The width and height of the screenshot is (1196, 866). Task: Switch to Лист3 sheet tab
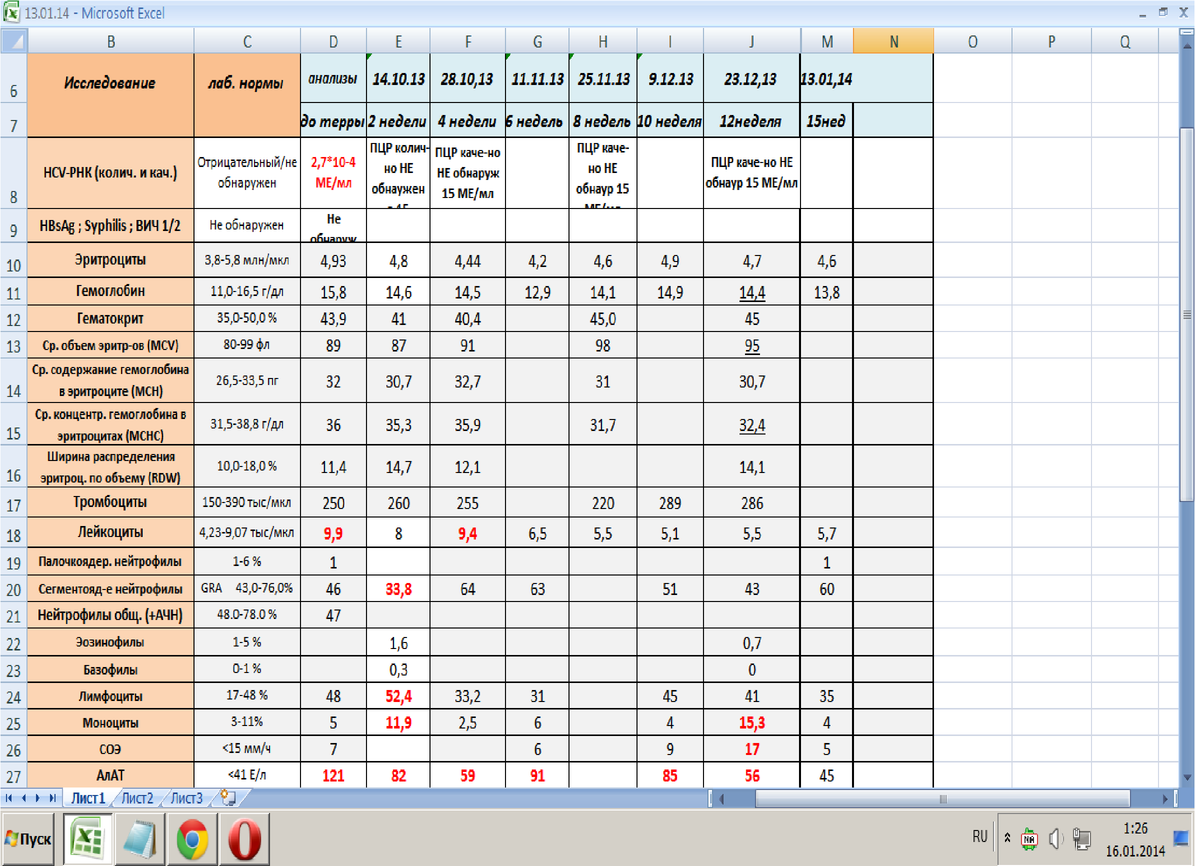point(187,798)
